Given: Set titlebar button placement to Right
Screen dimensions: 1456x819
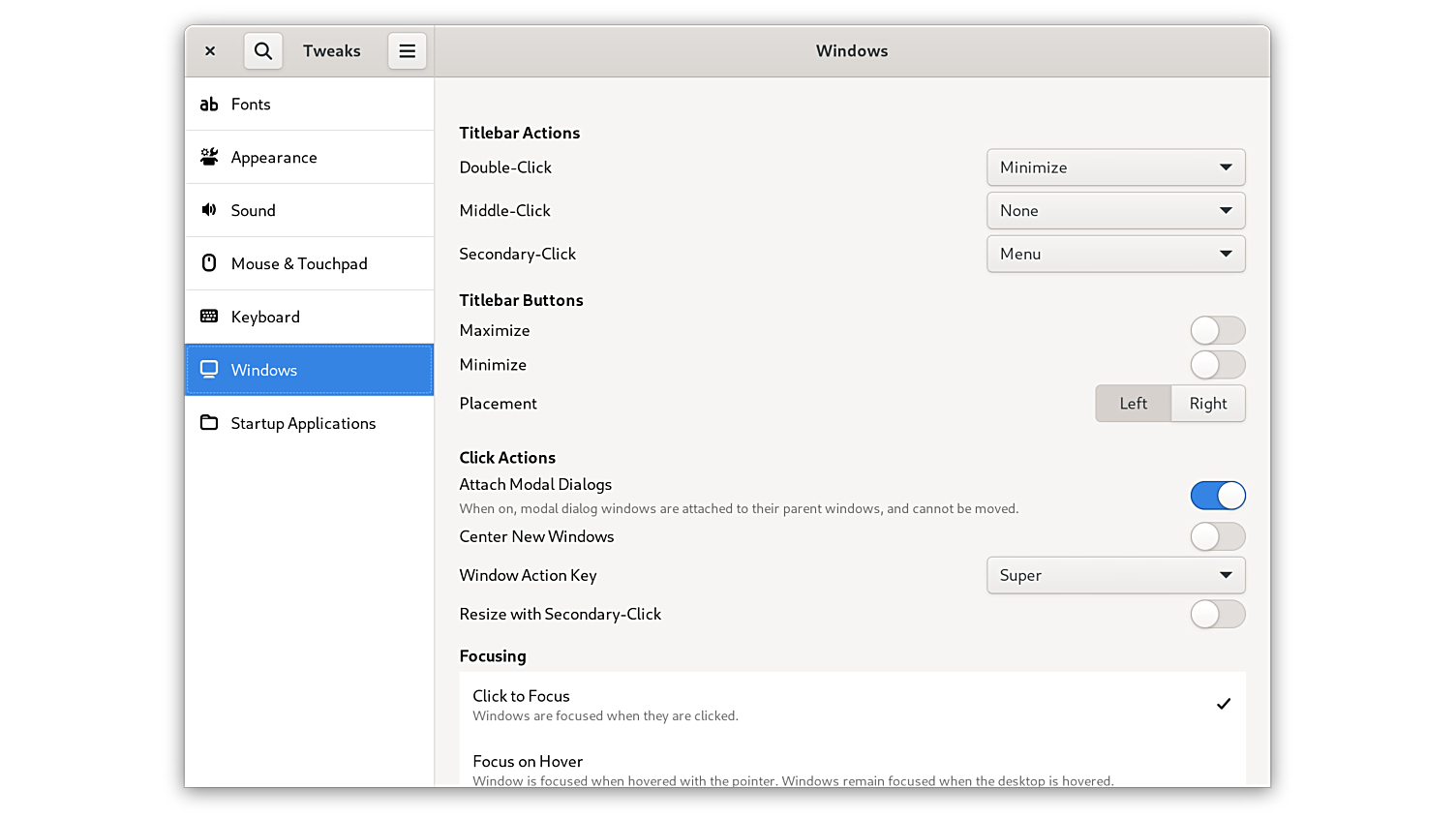Looking at the screenshot, I should 1207,404.
